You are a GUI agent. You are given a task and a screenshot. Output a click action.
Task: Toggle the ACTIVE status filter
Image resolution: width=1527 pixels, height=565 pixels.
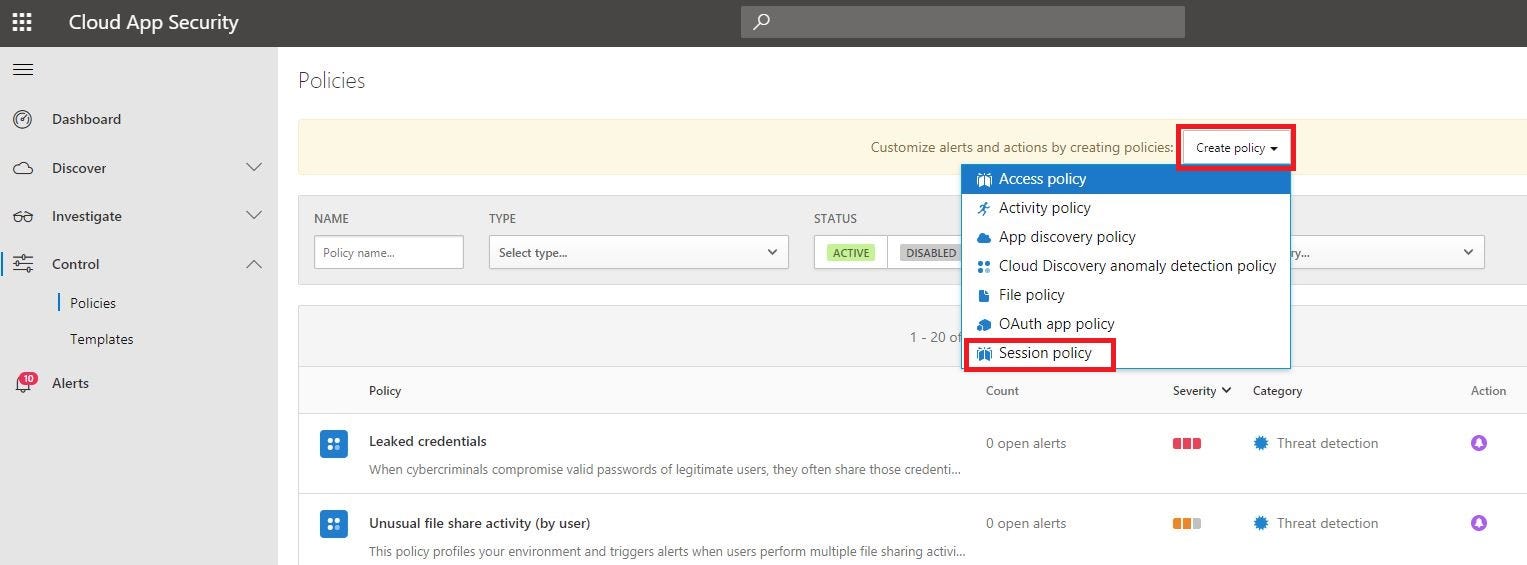851,253
